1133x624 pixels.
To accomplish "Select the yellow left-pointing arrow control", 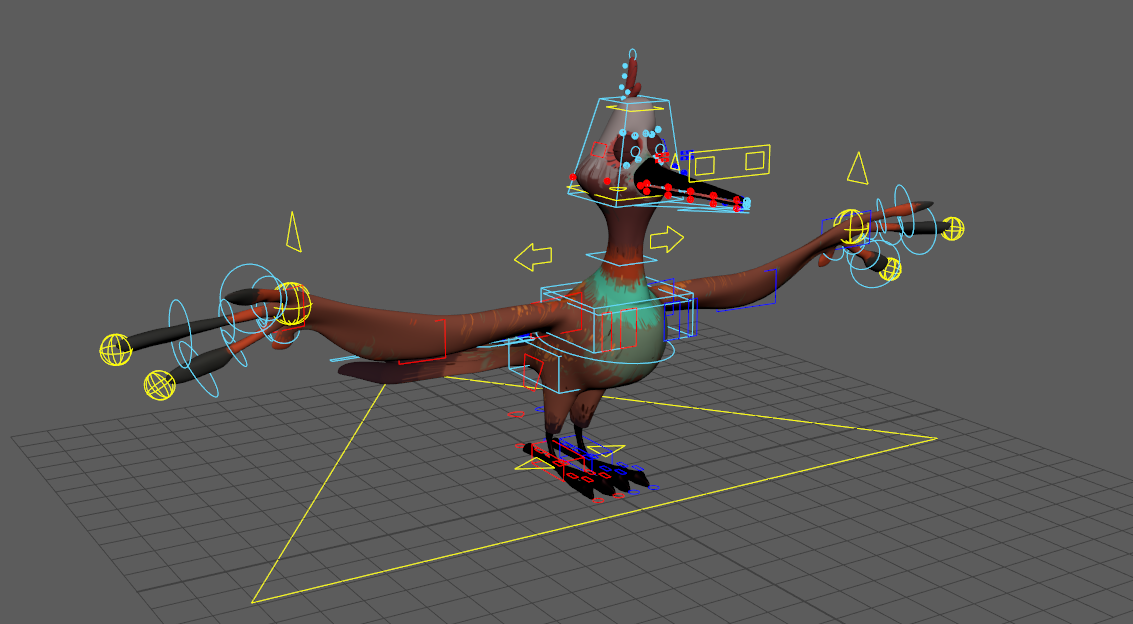I will (x=533, y=256).
